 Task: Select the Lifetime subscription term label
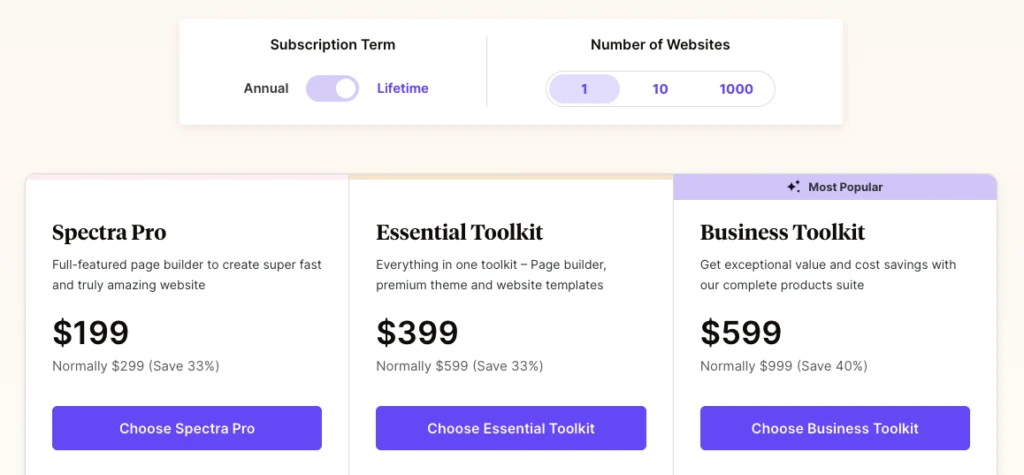pyautogui.click(x=402, y=88)
